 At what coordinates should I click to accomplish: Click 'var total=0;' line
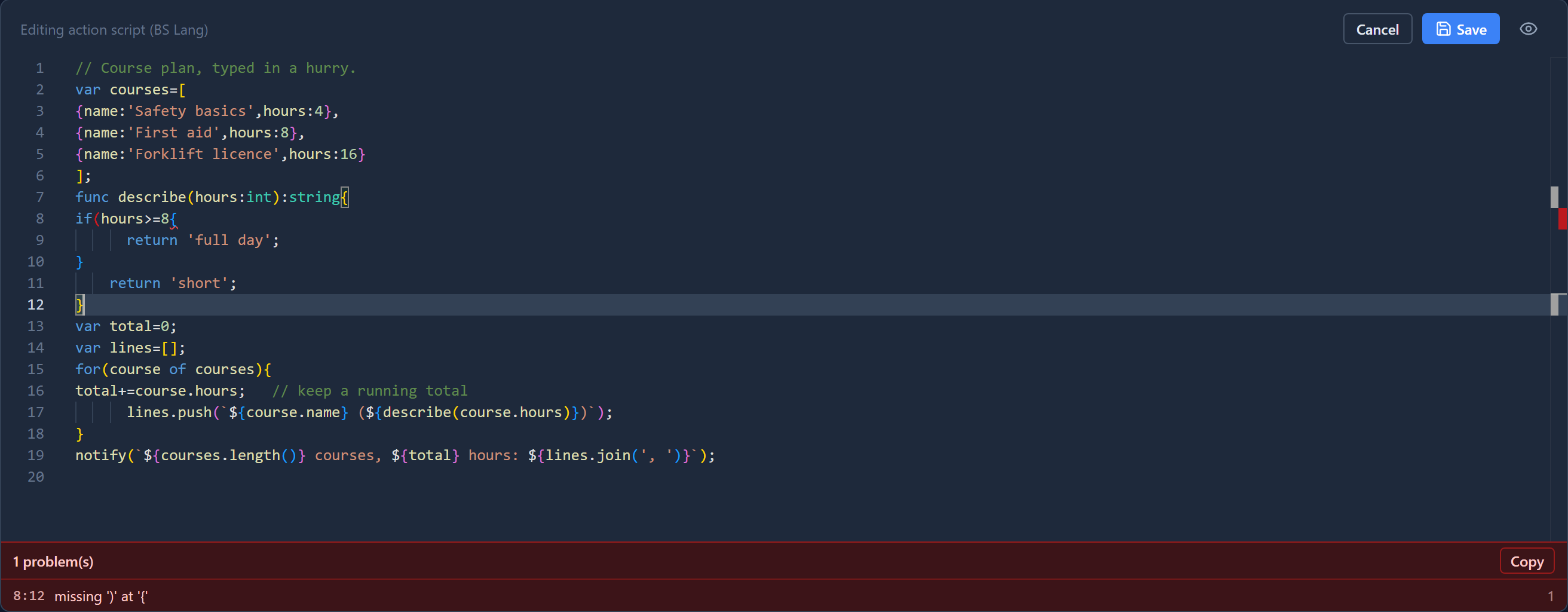coord(126,326)
